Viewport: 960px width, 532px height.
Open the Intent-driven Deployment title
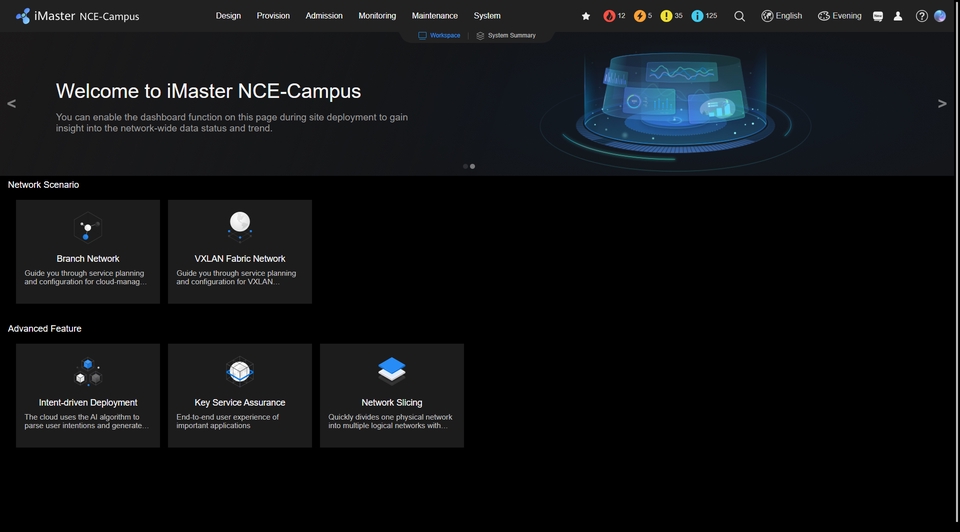point(88,403)
